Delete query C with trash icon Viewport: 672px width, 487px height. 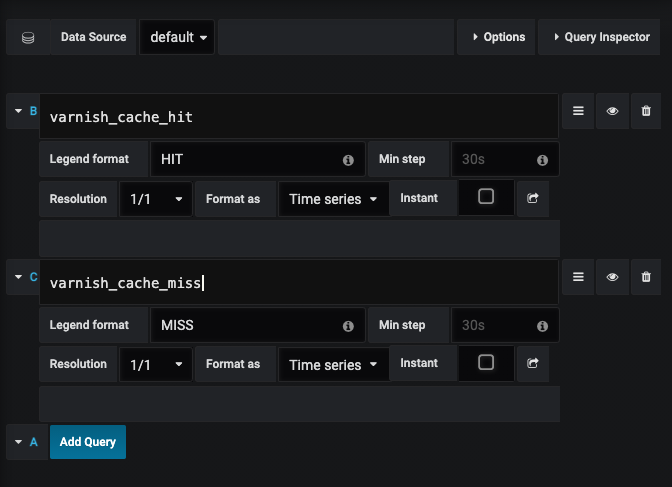[x=646, y=277]
